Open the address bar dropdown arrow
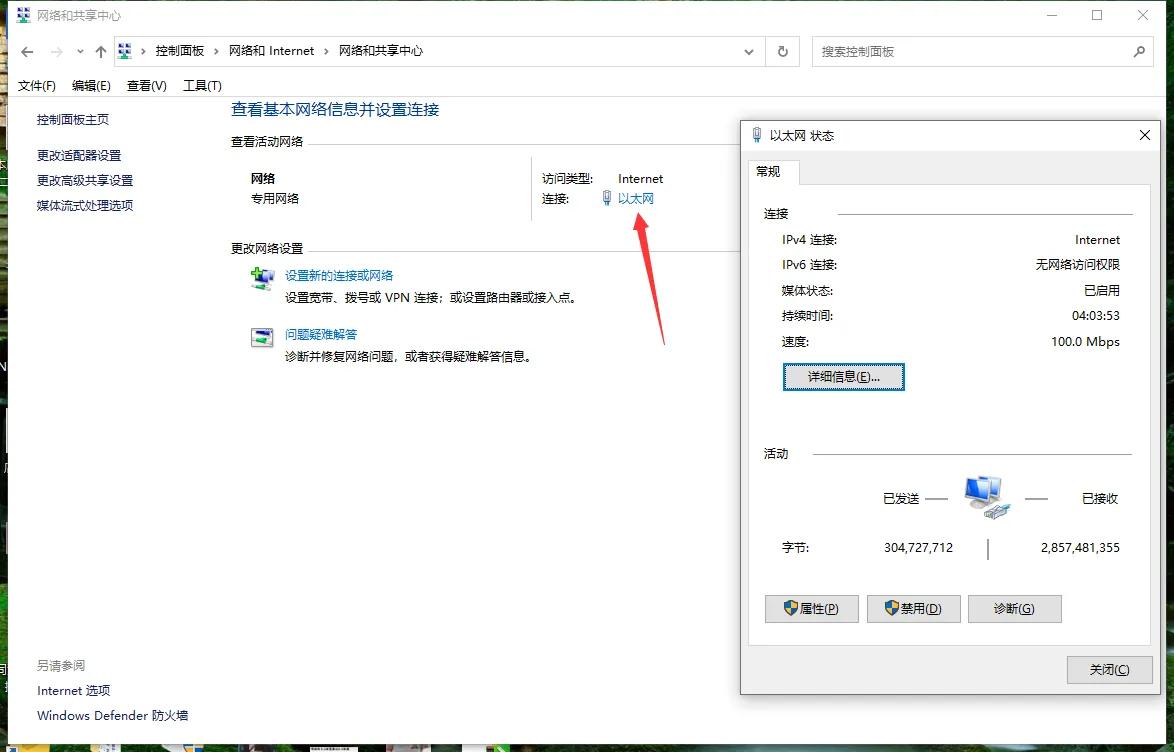Image resolution: width=1174 pixels, height=752 pixels. click(748, 51)
